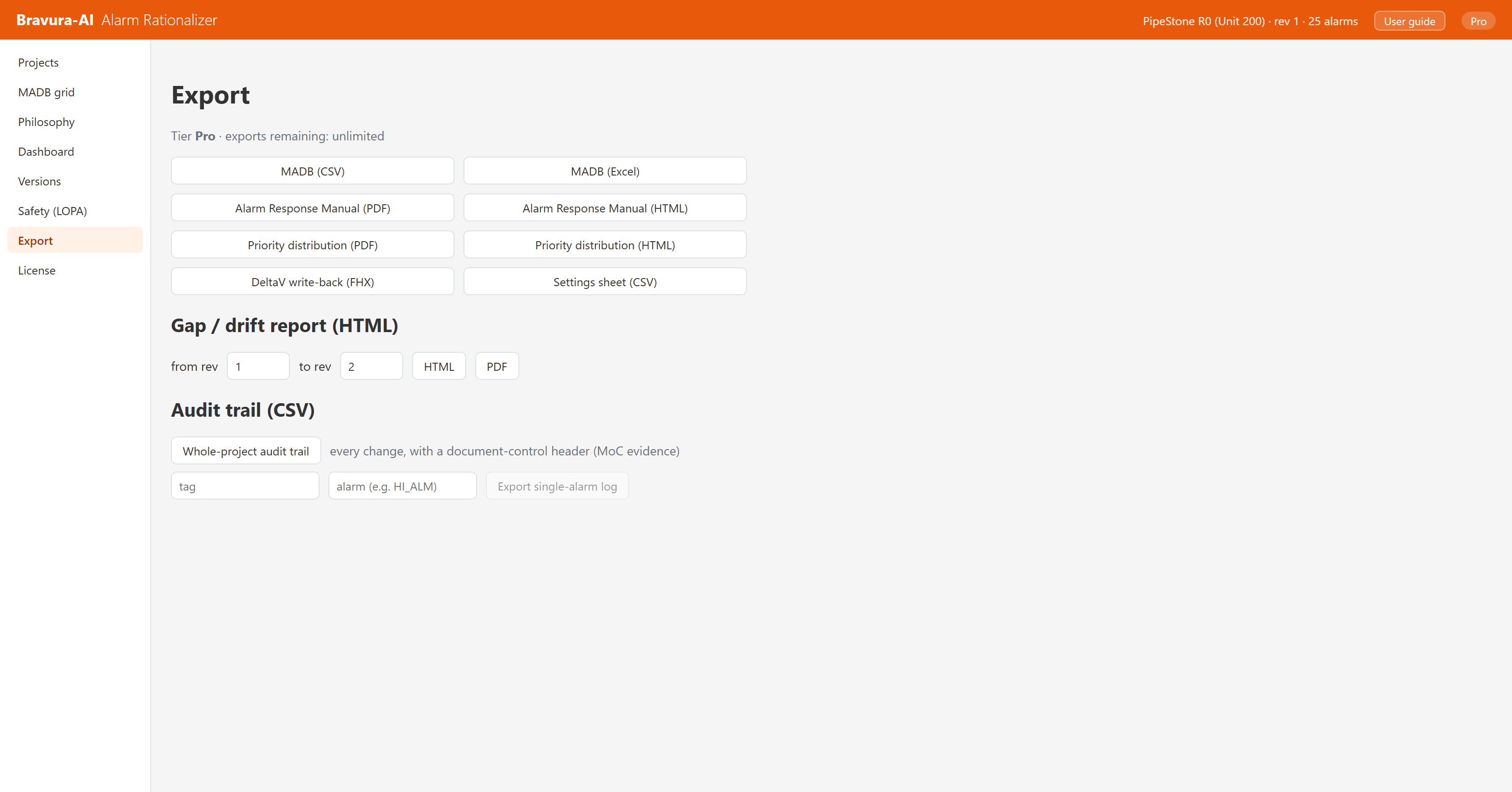Go to MADB grid in sidebar
Image resolution: width=1512 pixels, height=792 pixels.
(75, 92)
